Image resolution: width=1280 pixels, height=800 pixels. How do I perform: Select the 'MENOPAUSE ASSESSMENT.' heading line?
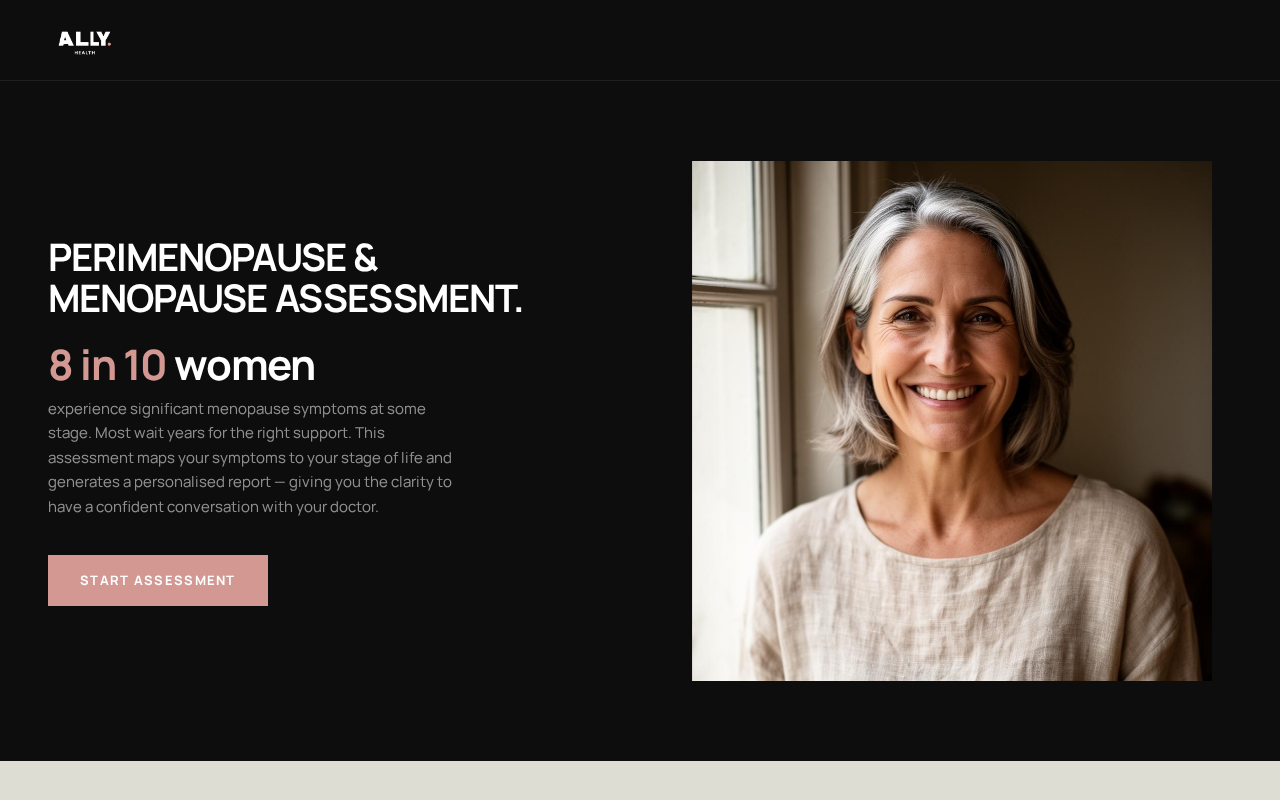(x=285, y=299)
